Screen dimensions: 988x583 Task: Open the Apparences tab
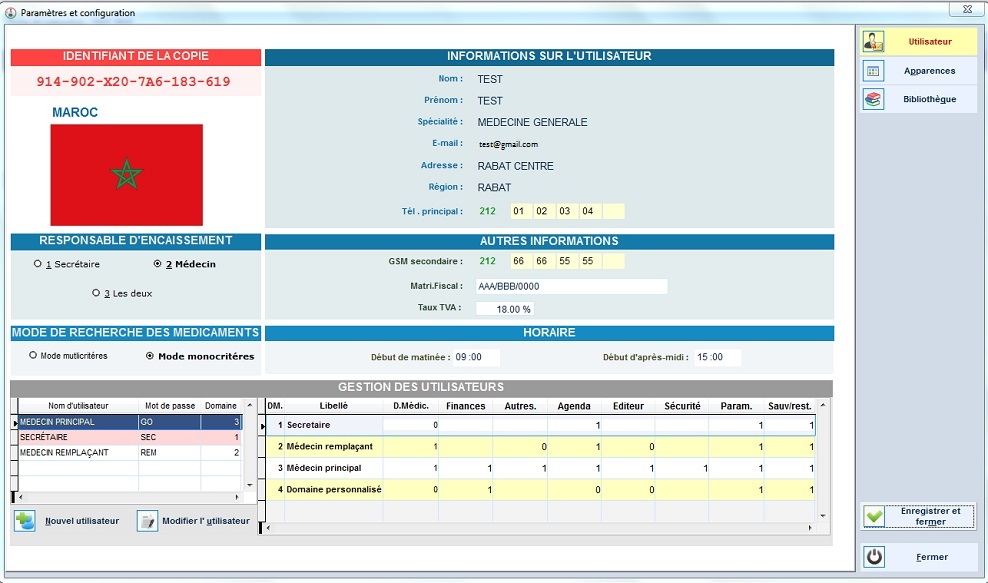[x=929, y=71]
